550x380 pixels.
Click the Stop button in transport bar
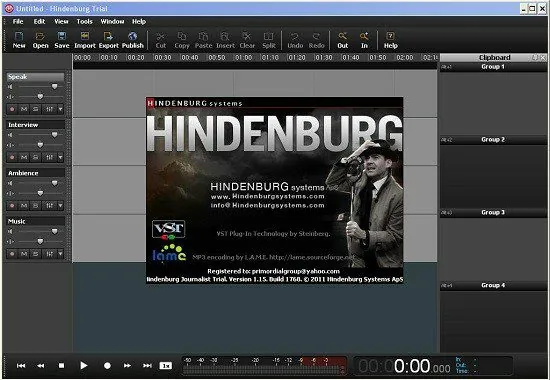[61, 366]
